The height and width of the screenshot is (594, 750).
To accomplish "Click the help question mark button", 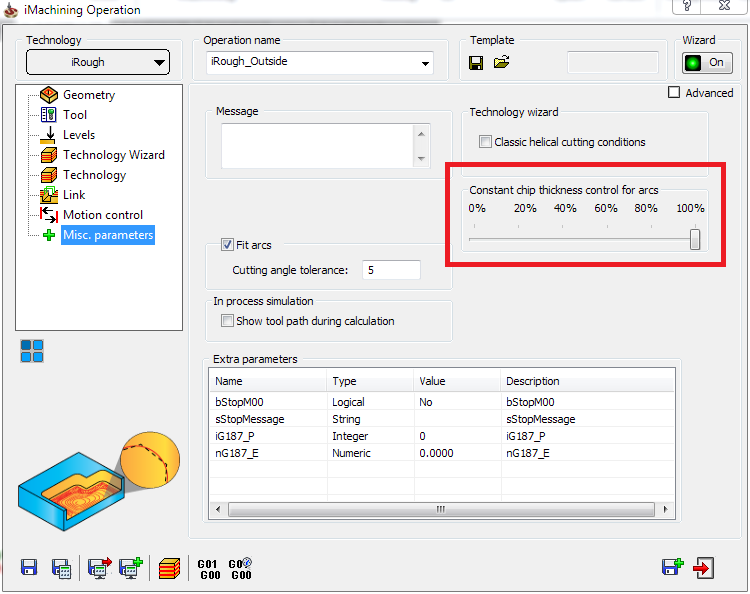I will pyautogui.click(x=687, y=7).
